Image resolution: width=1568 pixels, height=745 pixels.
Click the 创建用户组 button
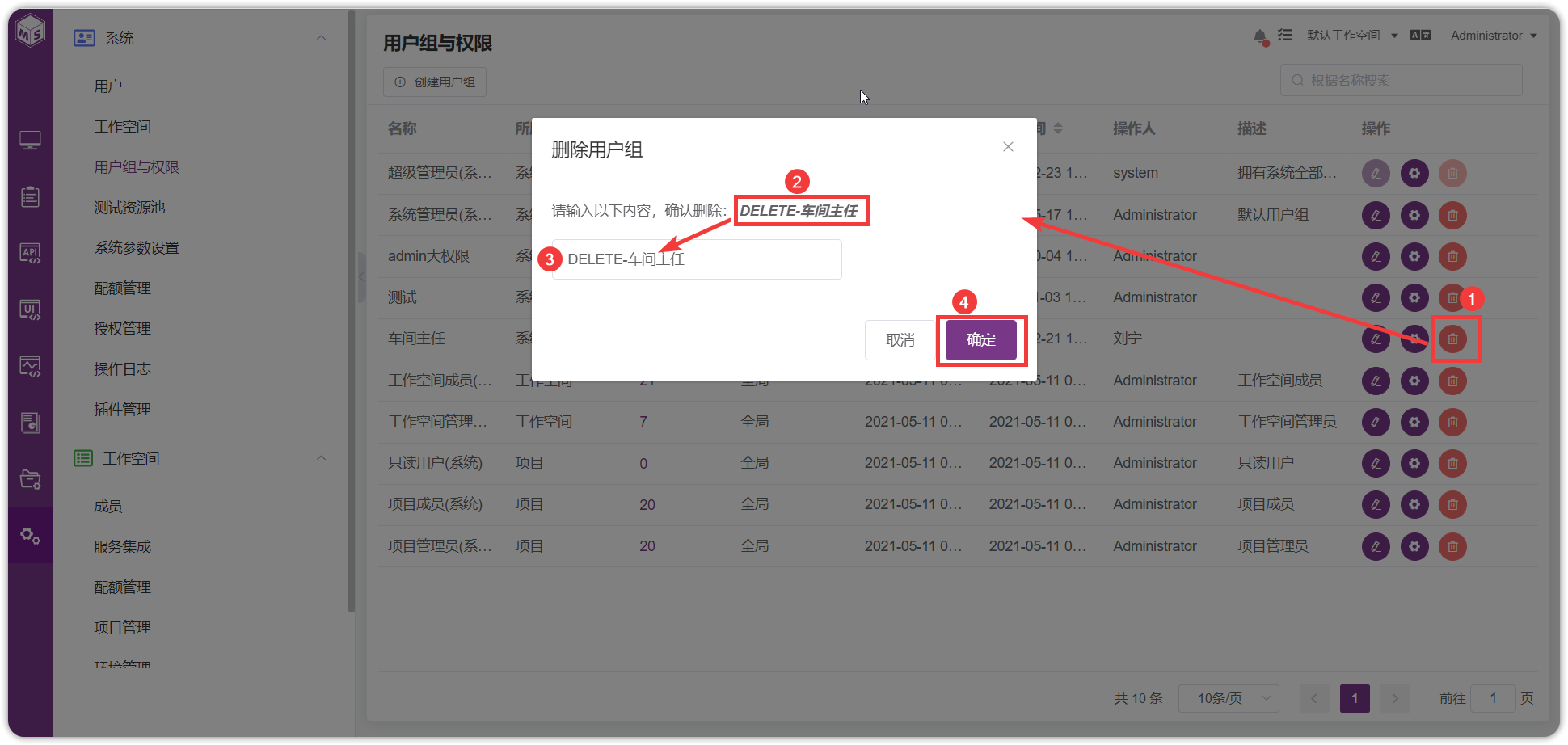pos(435,82)
